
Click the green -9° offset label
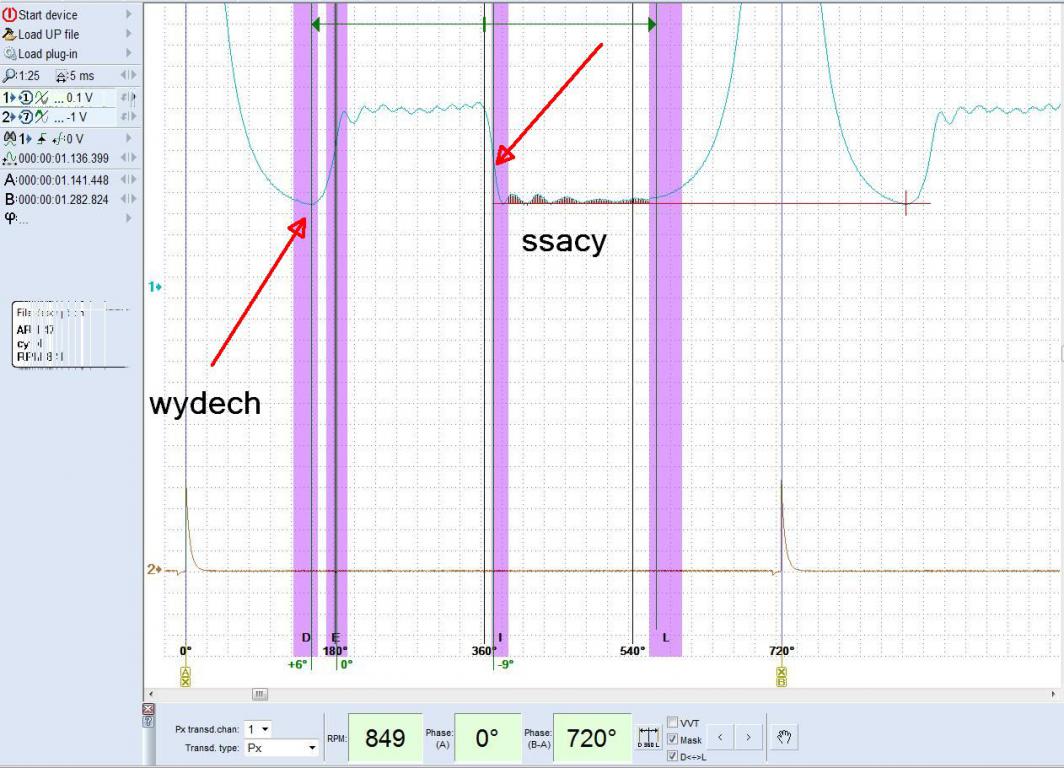[504, 665]
